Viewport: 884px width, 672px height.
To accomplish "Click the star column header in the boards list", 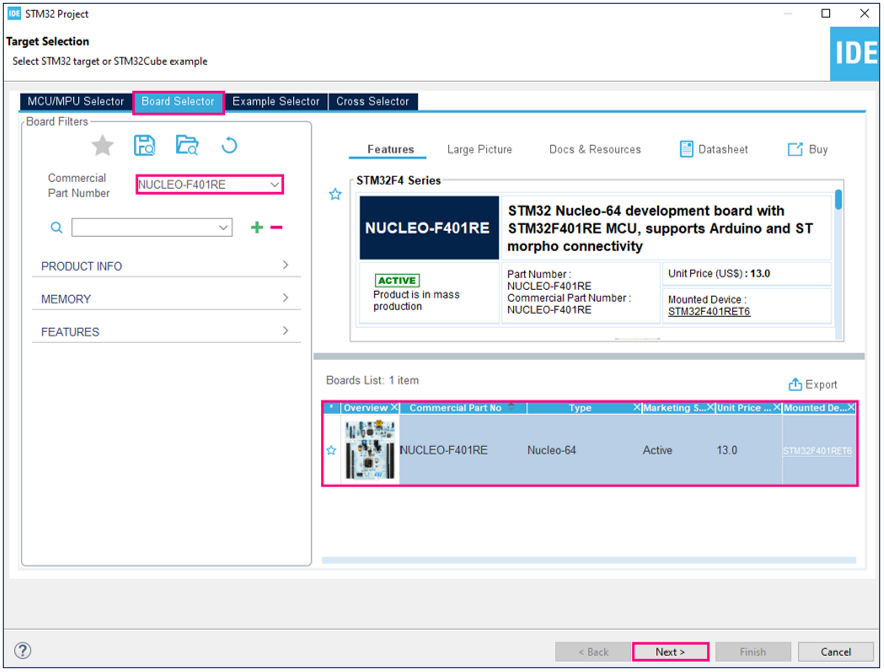I will (332, 407).
